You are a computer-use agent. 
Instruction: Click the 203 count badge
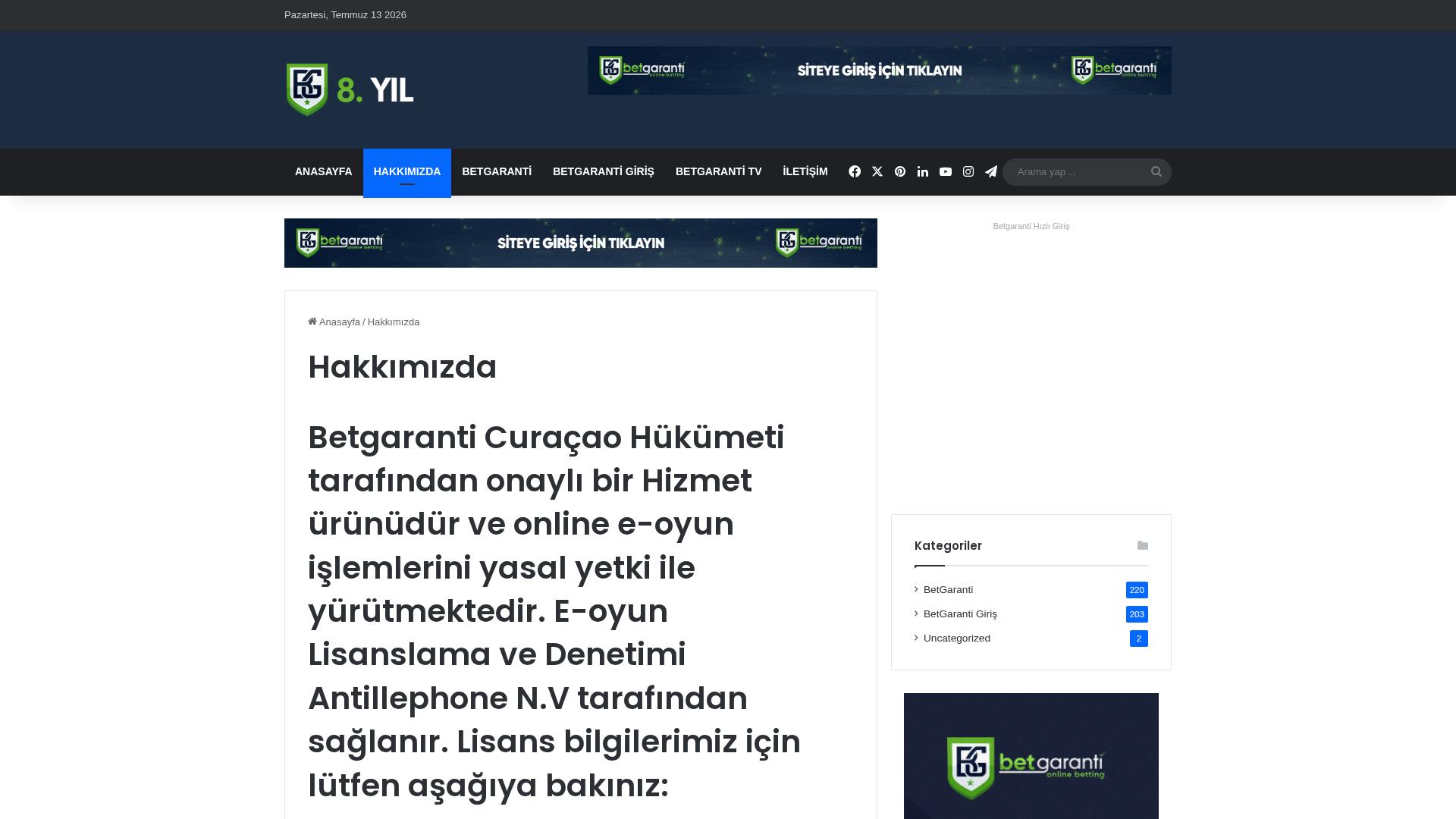[x=1137, y=614]
